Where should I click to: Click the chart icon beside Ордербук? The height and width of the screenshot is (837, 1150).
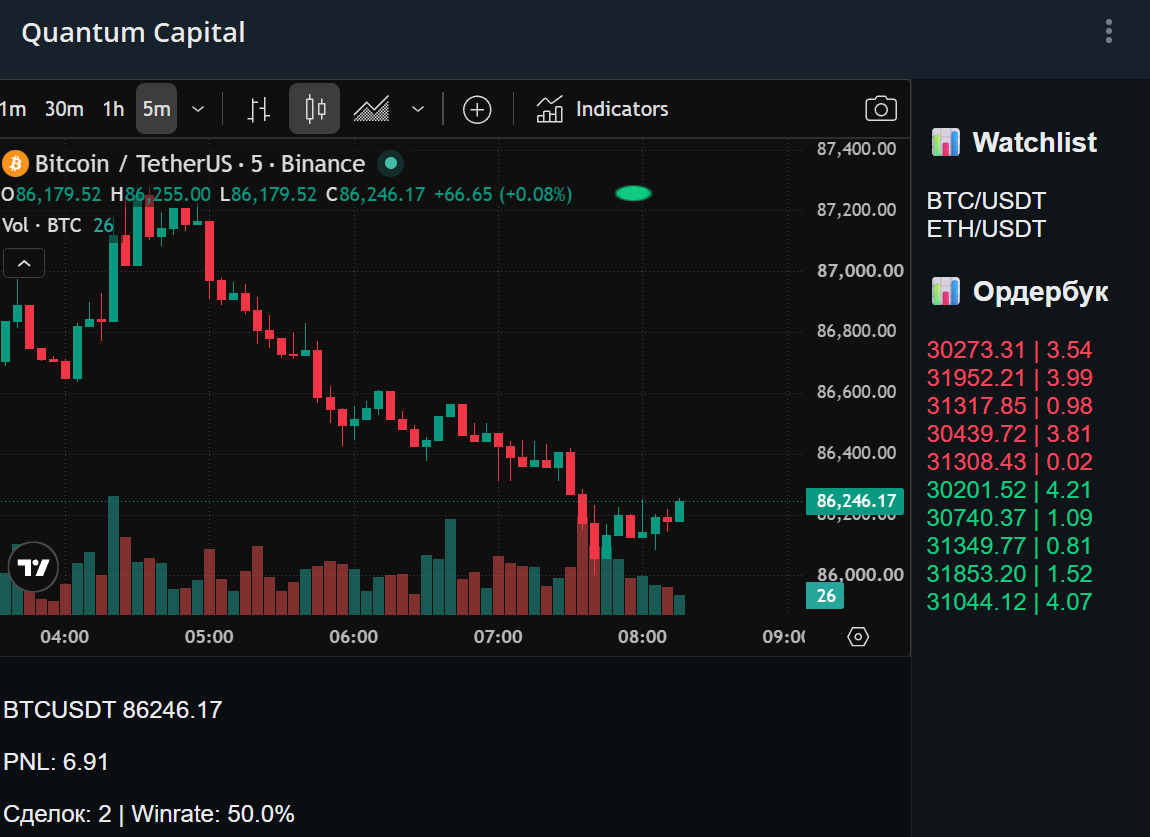pos(945,291)
